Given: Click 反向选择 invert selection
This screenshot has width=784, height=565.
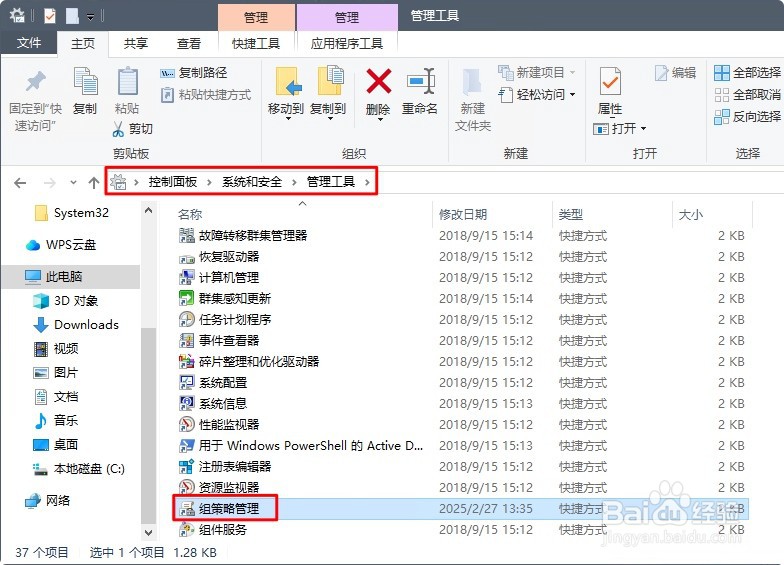Looking at the screenshot, I should [748, 116].
